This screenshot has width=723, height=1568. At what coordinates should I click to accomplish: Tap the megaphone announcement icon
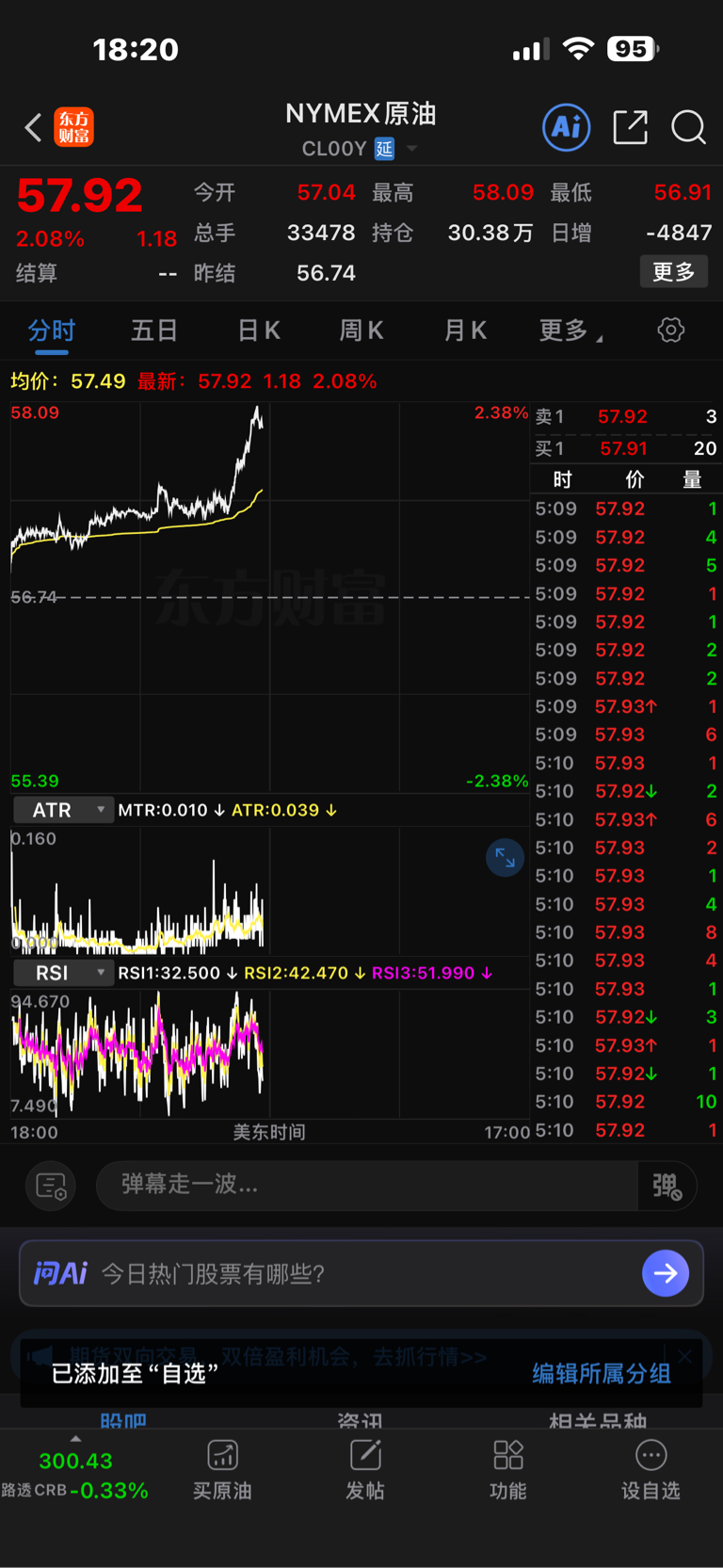(40, 1356)
